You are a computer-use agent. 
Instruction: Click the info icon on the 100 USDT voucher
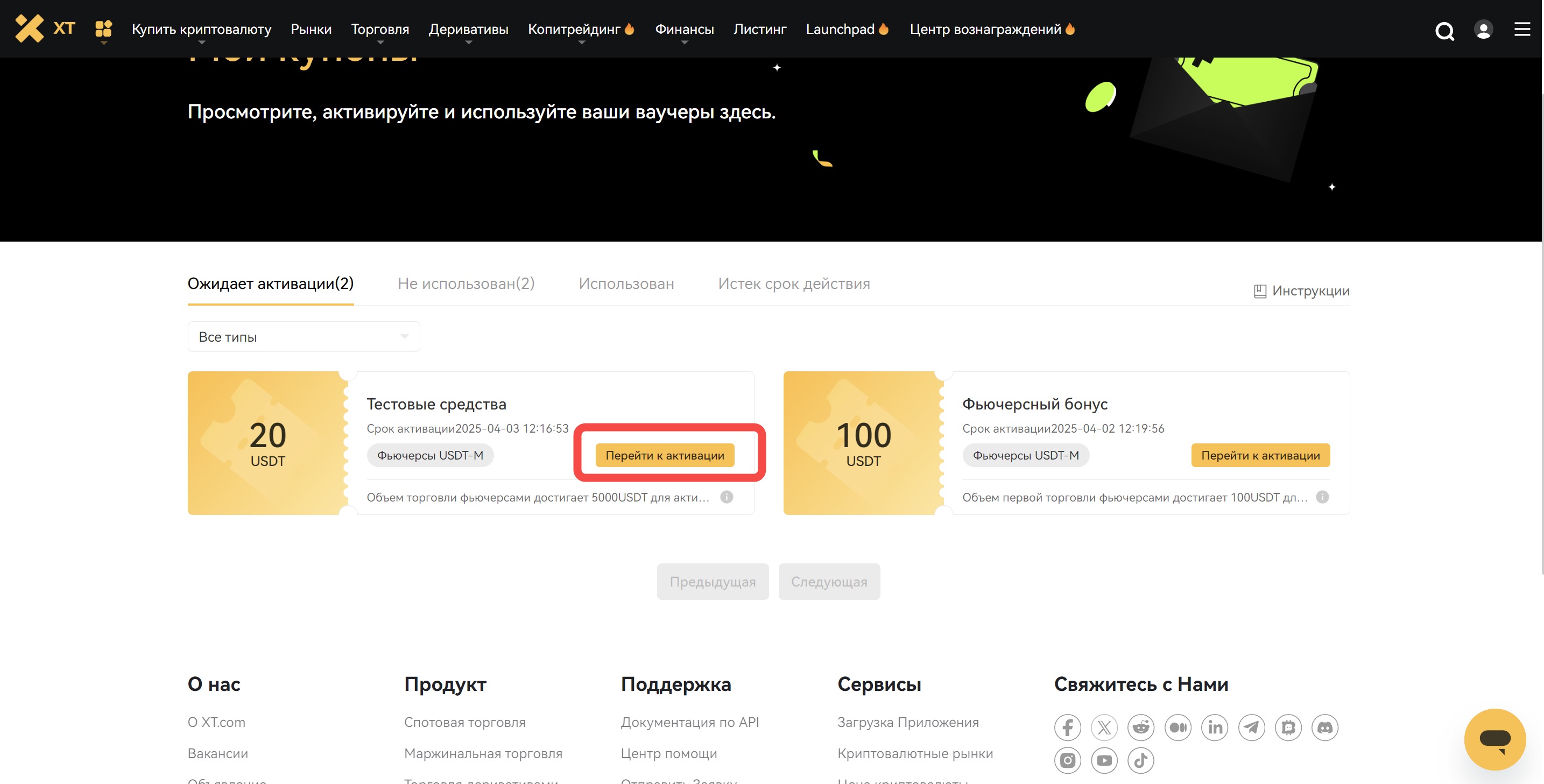click(x=1322, y=497)
